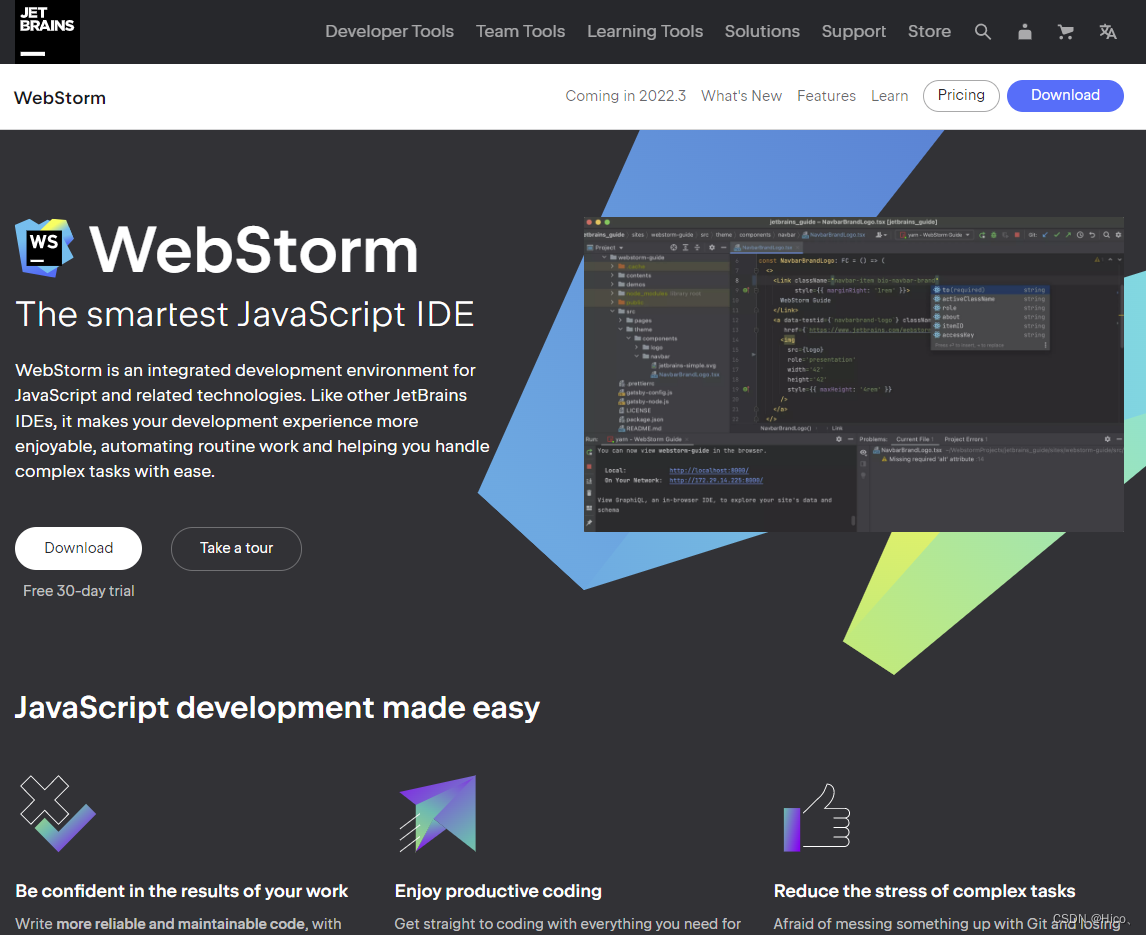1146x935 pixels.
Task: Click 'Free 30-day trial' text
Action: tap(78, 591)
